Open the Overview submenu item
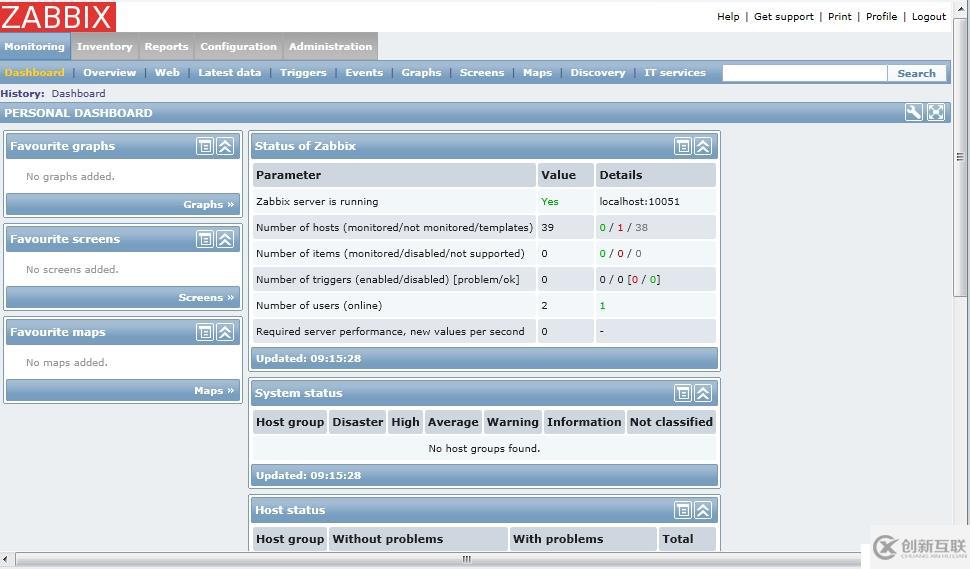 (109, 72)
